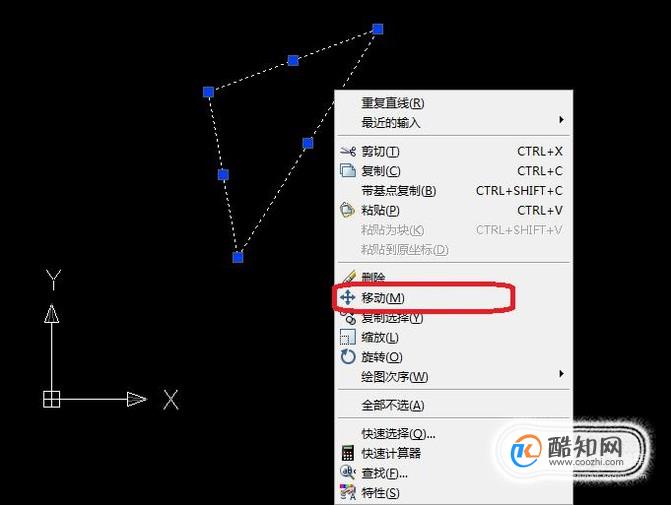Click the paste clipboard icon beside 粘贴(P)

[x=347, y=210]
